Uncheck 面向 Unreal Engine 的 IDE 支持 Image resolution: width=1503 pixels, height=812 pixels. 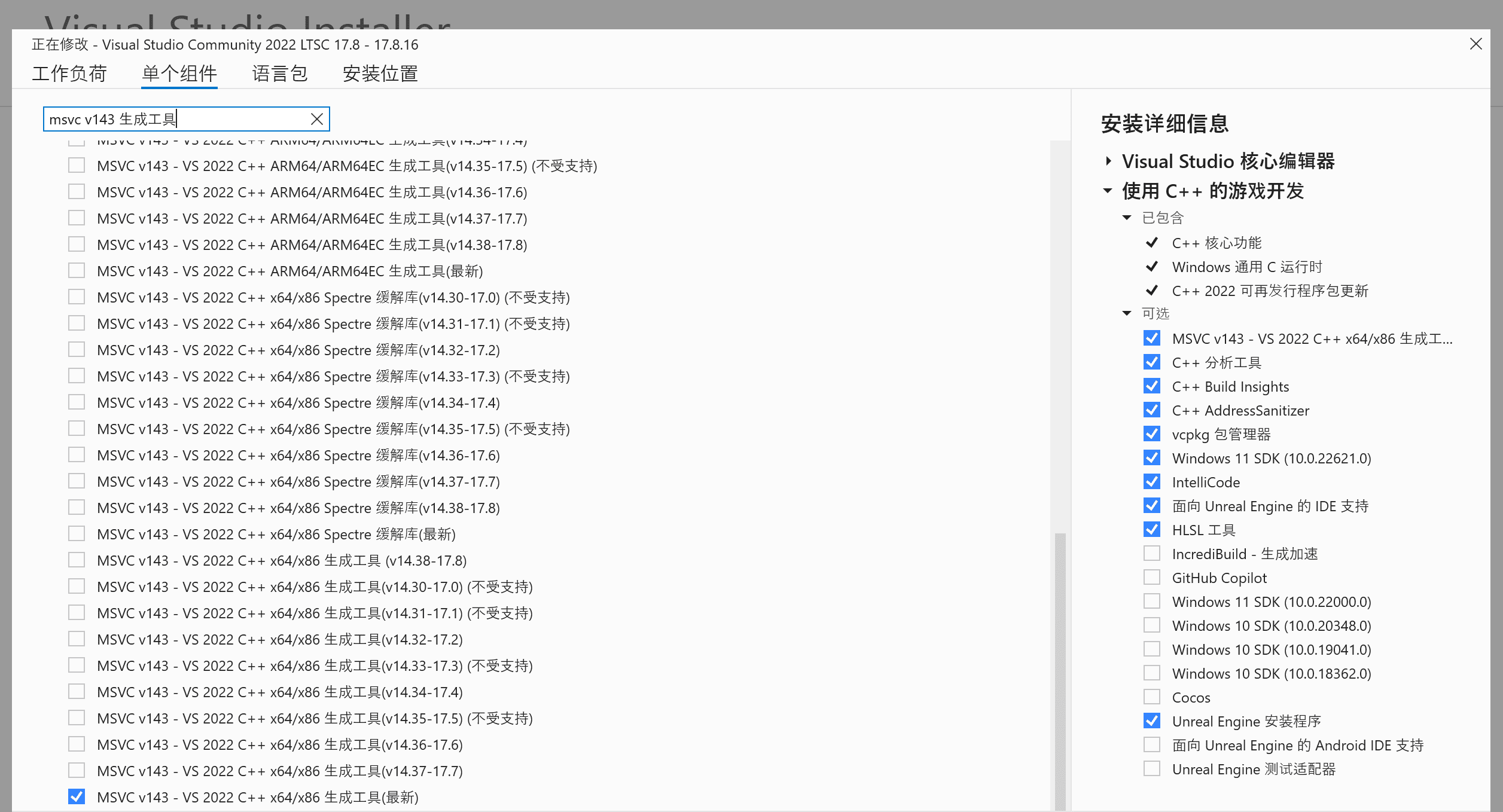coord(1151,505)
